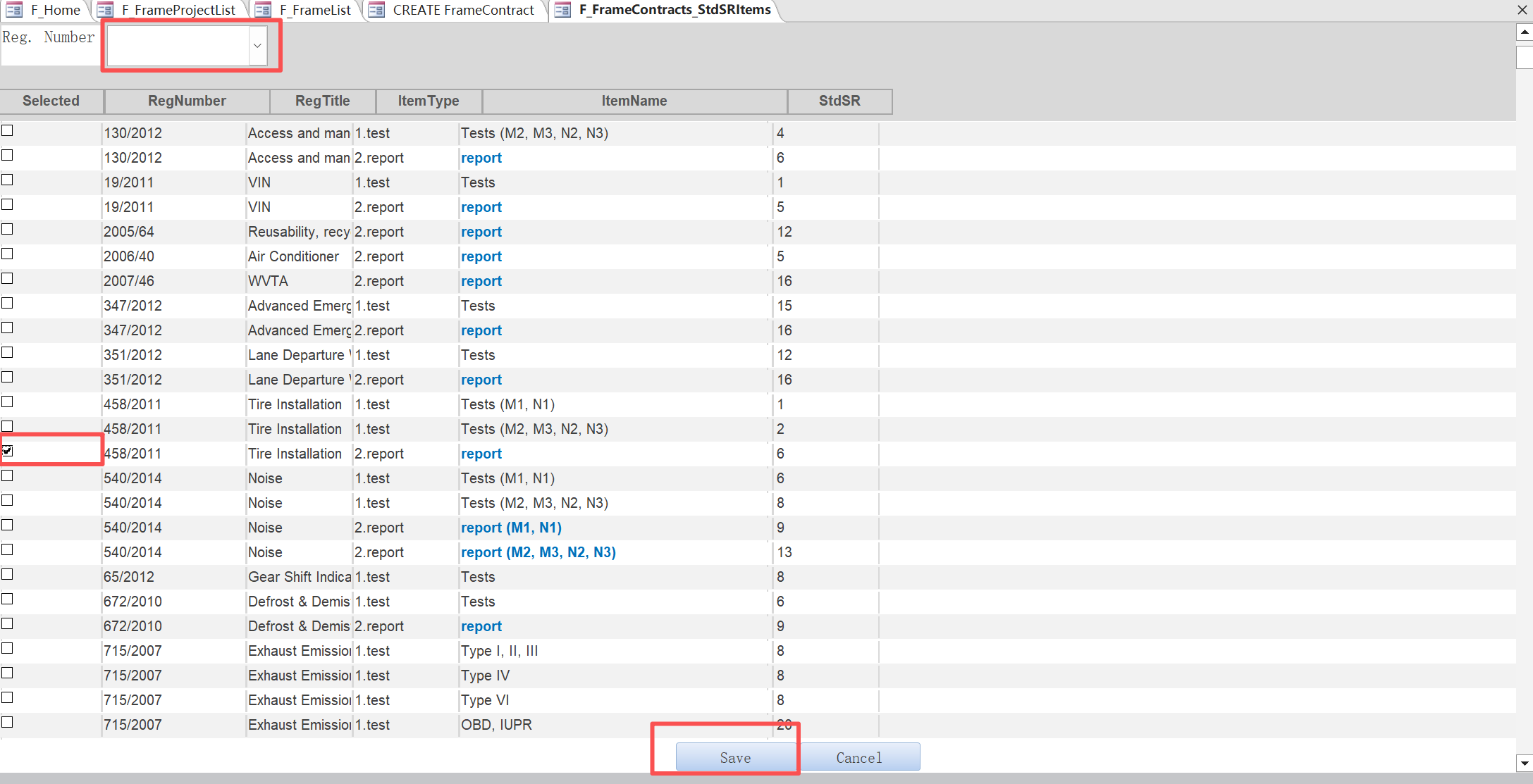This screenshot has width=1533, height=784.
Task: Tick checkbox for 130/2012 Tests row
Action: click(x=8, y=130)
